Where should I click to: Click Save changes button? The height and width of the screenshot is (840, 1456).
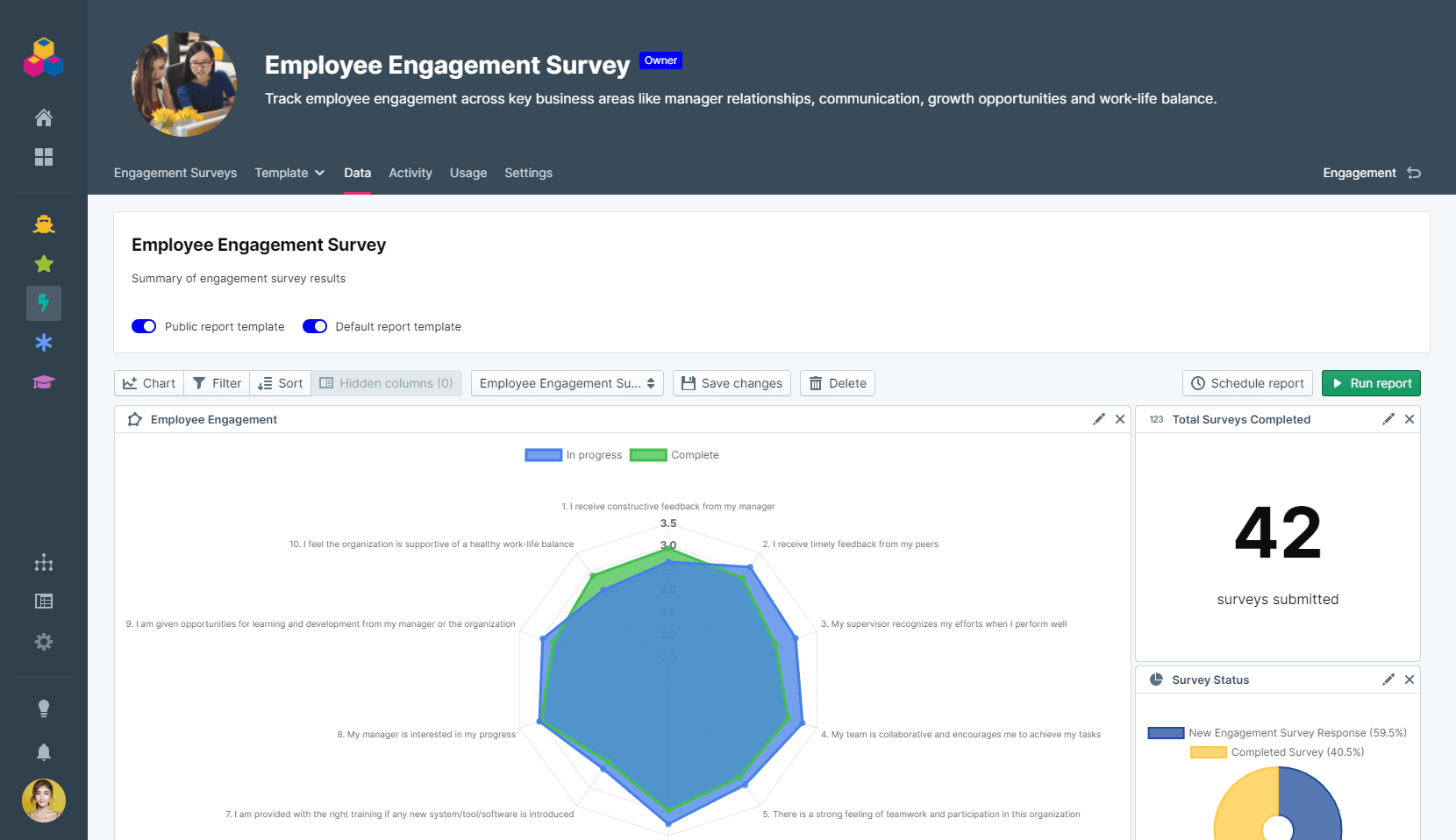[x=732, y=383]
